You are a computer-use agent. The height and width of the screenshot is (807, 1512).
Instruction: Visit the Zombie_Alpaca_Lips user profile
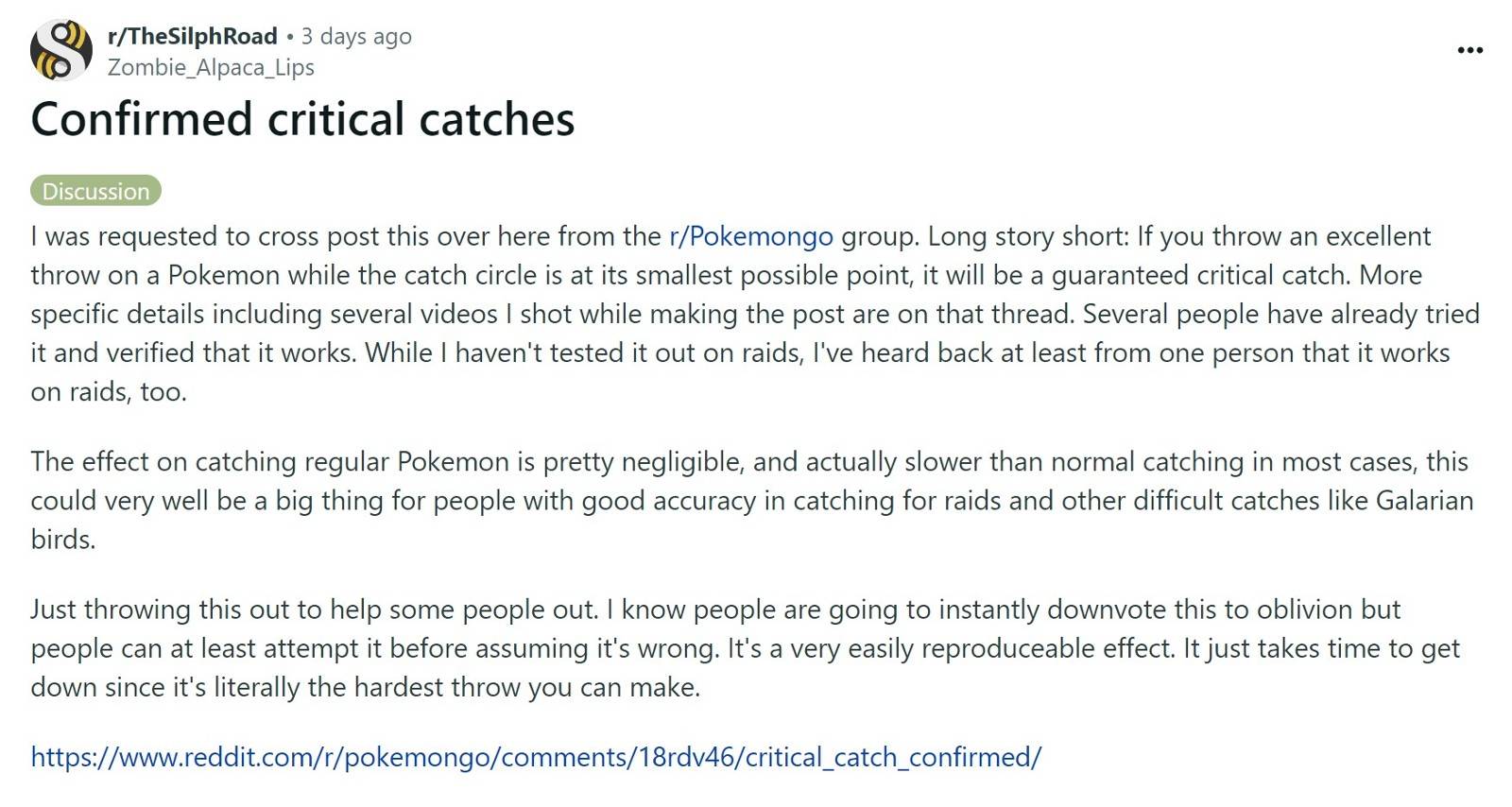(211, 67)
